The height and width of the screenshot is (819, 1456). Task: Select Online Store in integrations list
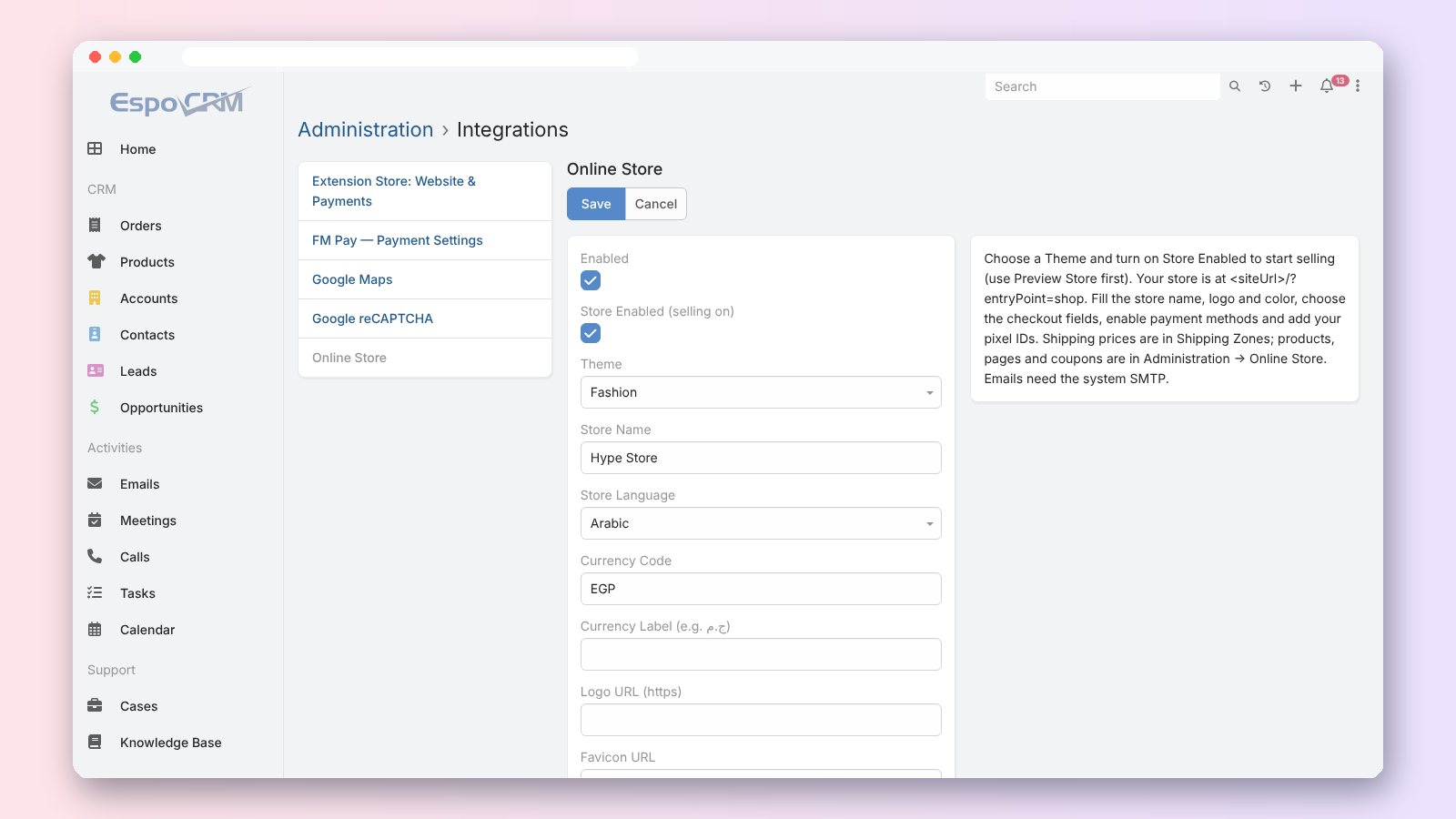click(x=425, y=358)
